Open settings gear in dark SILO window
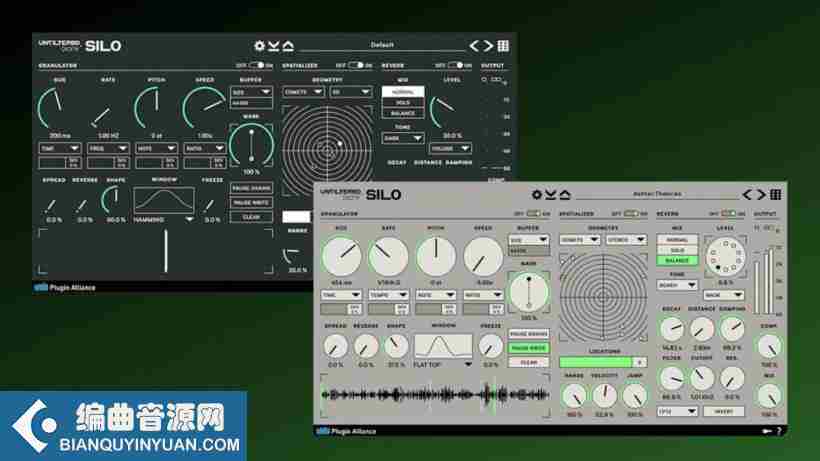 click(x=259, y=46)
